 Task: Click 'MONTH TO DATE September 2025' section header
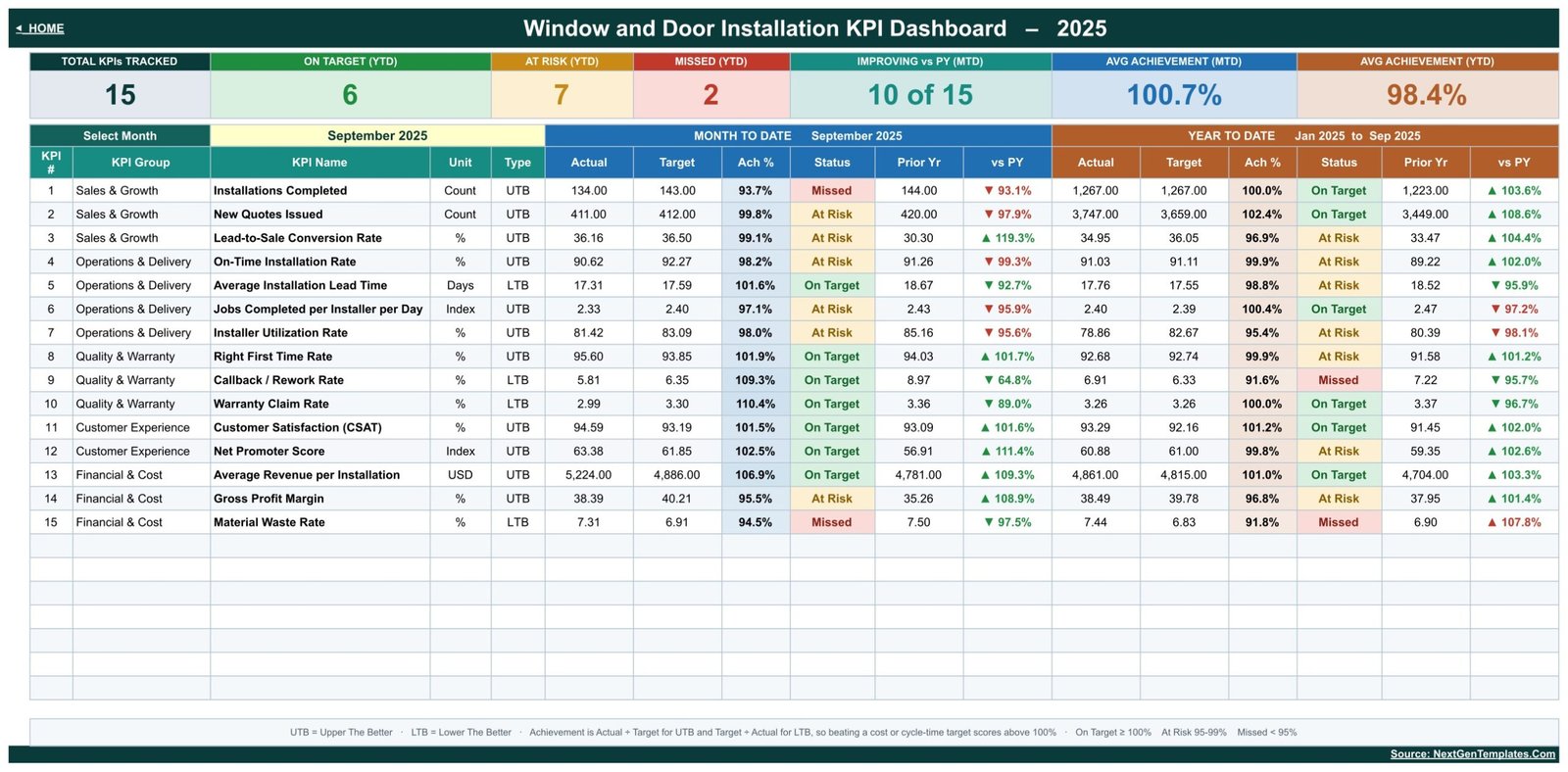click(798, 136)
